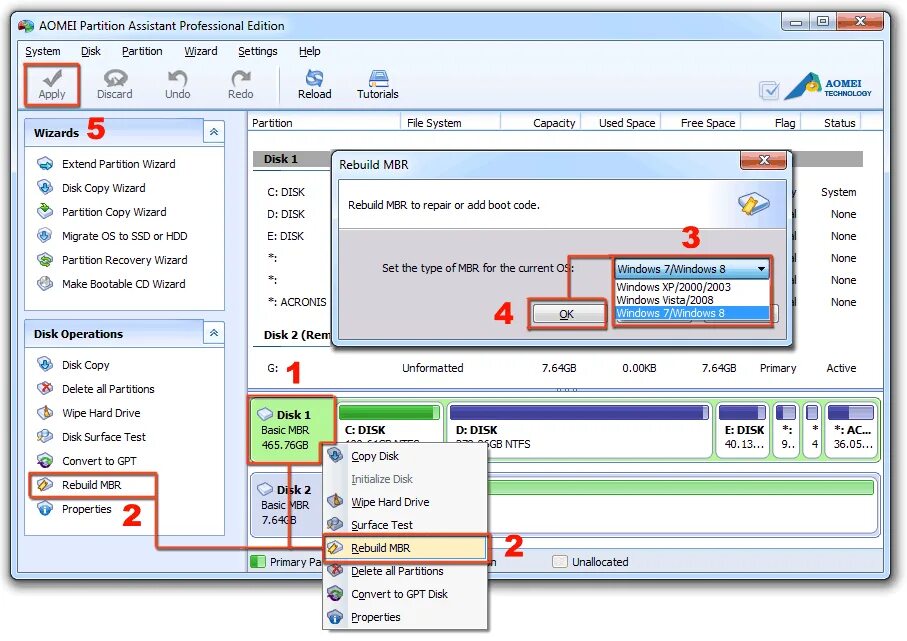
Task: Select E: DISK partition block
Action: coord(743,430)
